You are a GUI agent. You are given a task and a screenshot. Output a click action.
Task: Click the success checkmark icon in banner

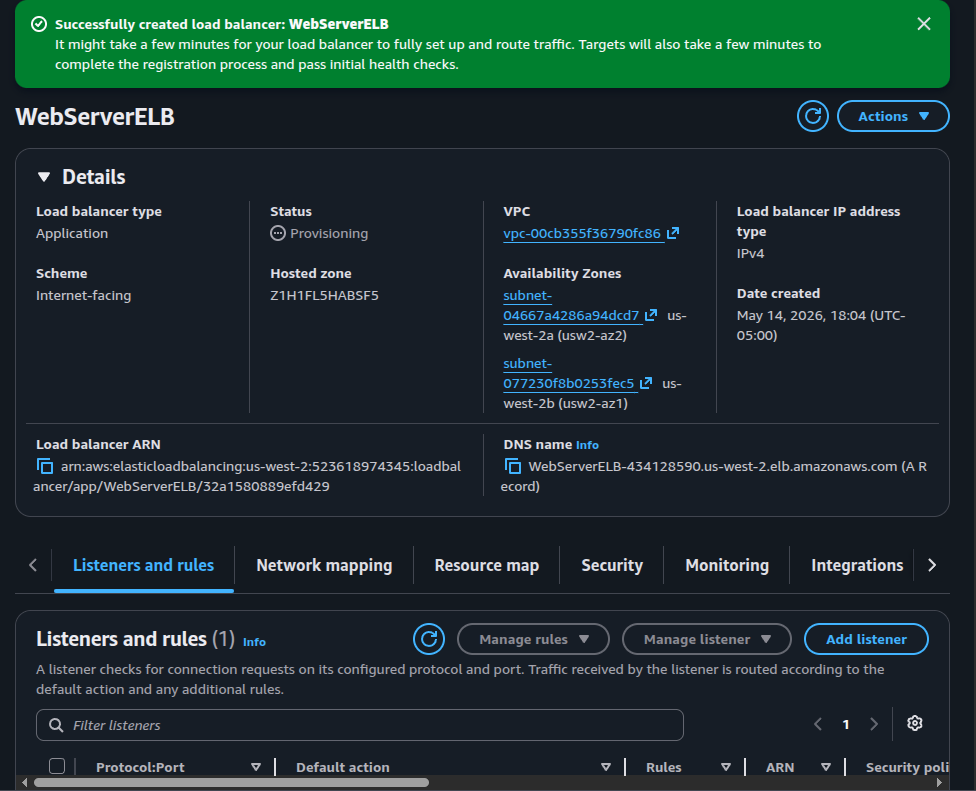pyautogui.click(x=39, y=24)
